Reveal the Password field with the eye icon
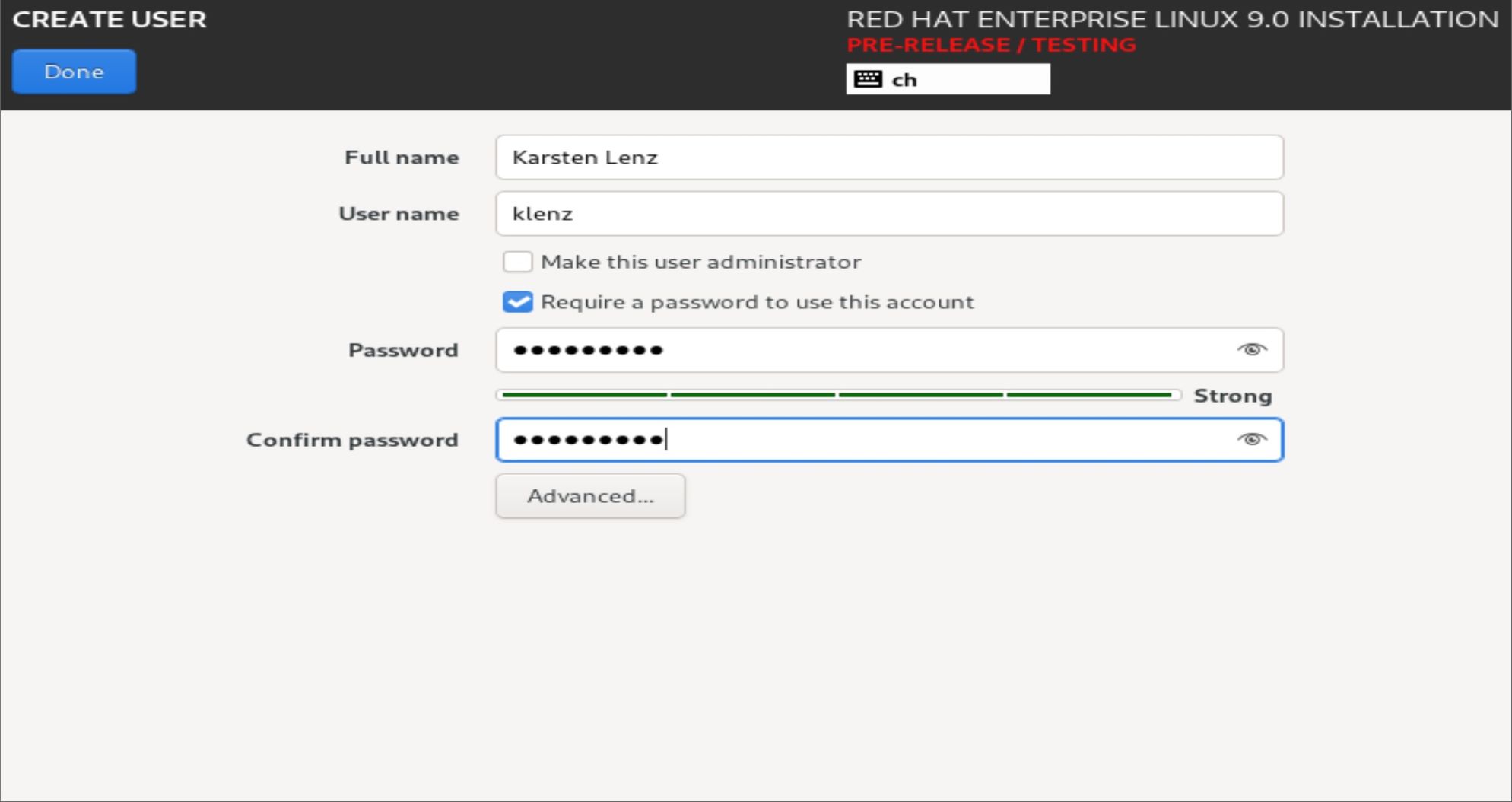This screenshot has width=1512, height=802. 1251,350
